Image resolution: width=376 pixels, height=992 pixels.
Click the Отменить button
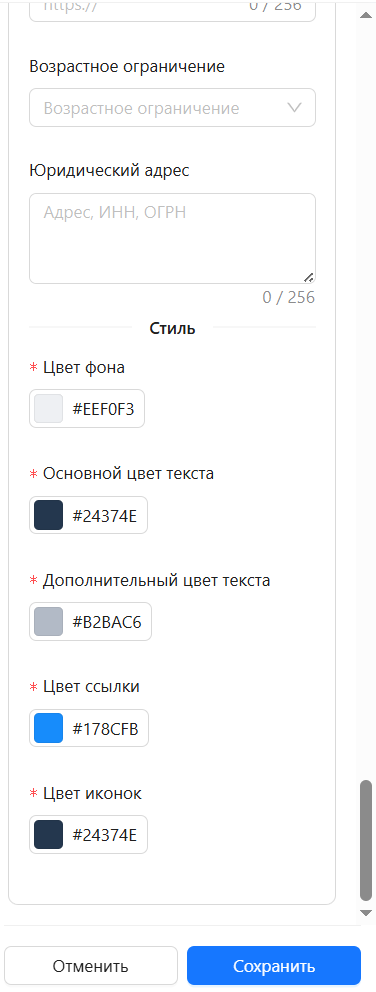click(x=91, y=965)
